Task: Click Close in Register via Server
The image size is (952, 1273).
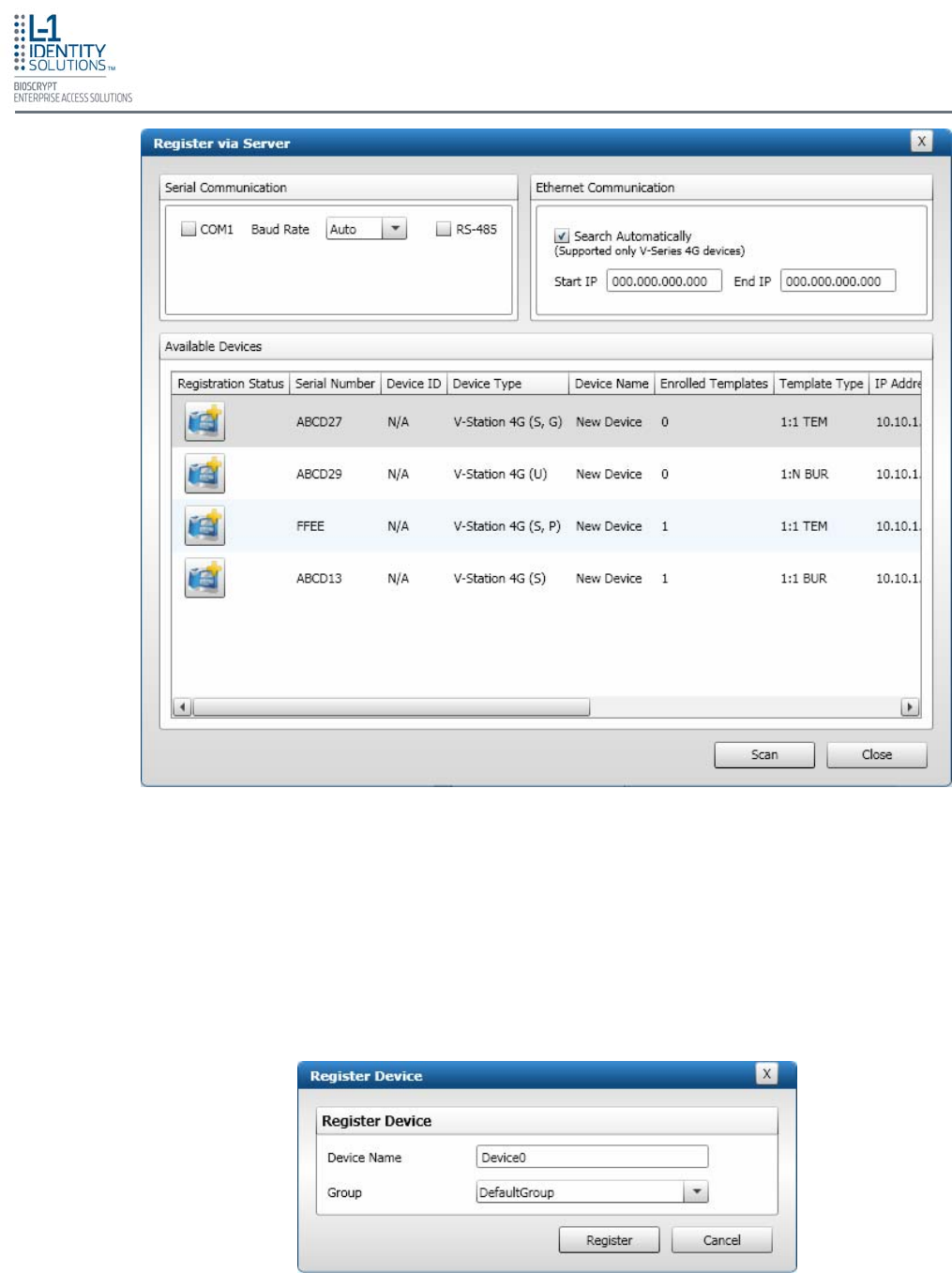Action: click(877, 755)
